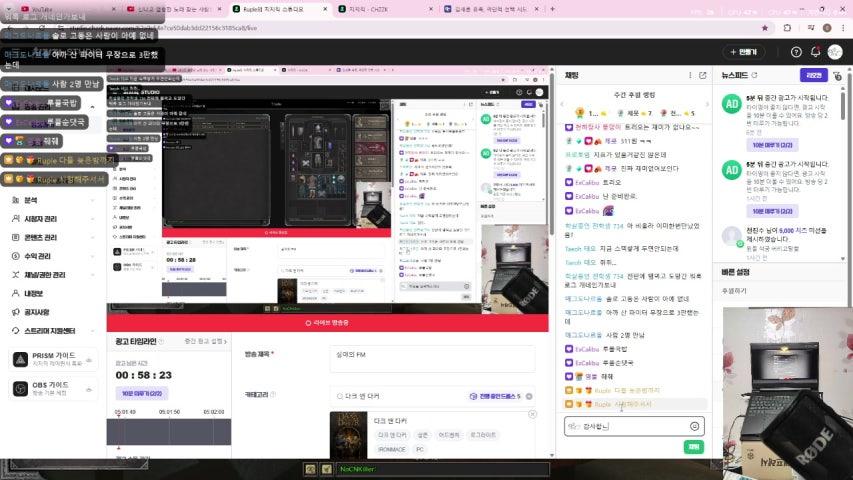Click the first green AD avatar icon
The height and width of the screenshot is (480, 853).
tap(732, 104)
